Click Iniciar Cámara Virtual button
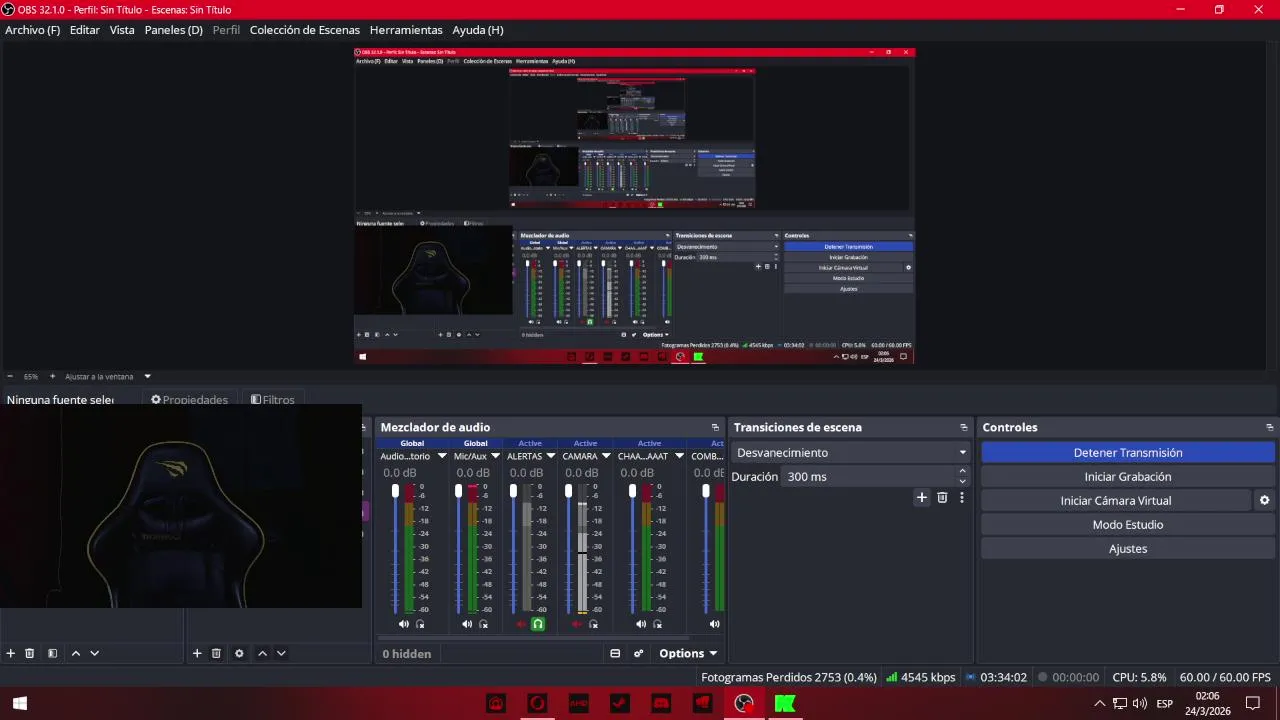The height and width of the screenshot is (720, 1280). coord(1116,501)
